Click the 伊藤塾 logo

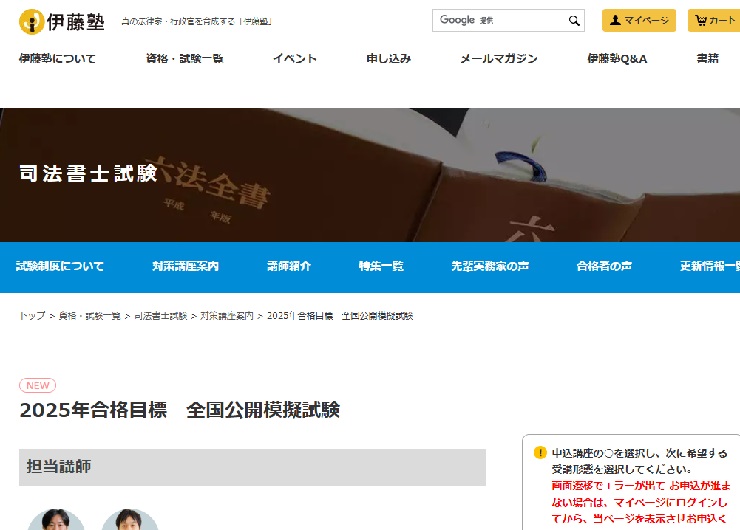tap(62, 22)
